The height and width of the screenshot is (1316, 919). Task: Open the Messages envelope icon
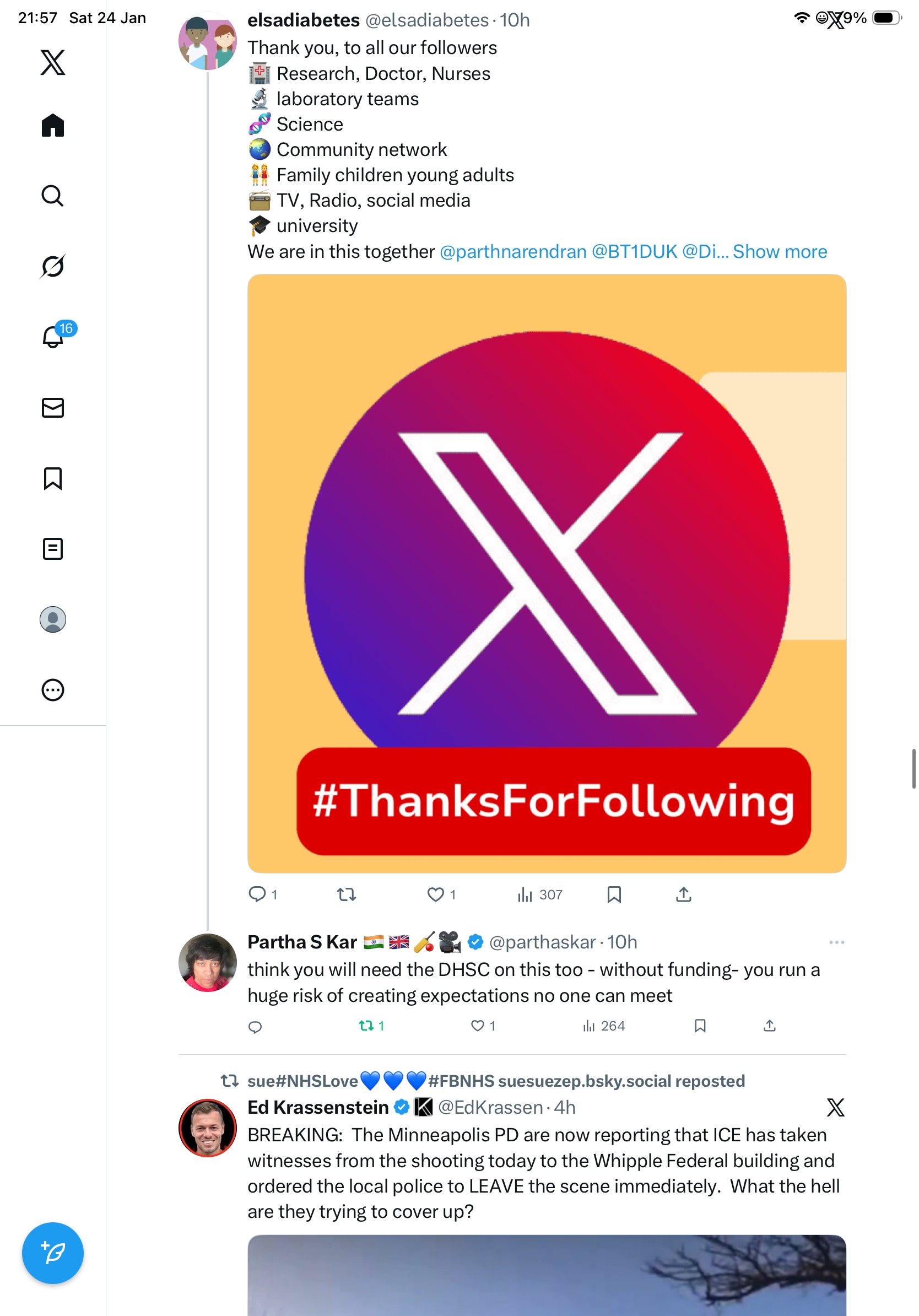(x=53, y=407)
